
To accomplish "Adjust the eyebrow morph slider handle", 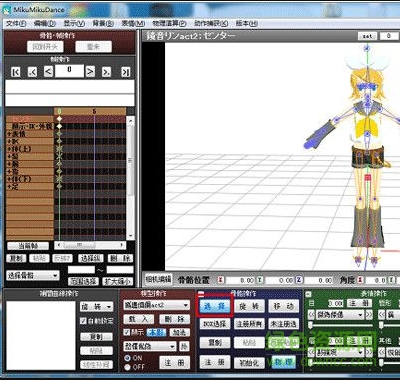I will [310, 362].
